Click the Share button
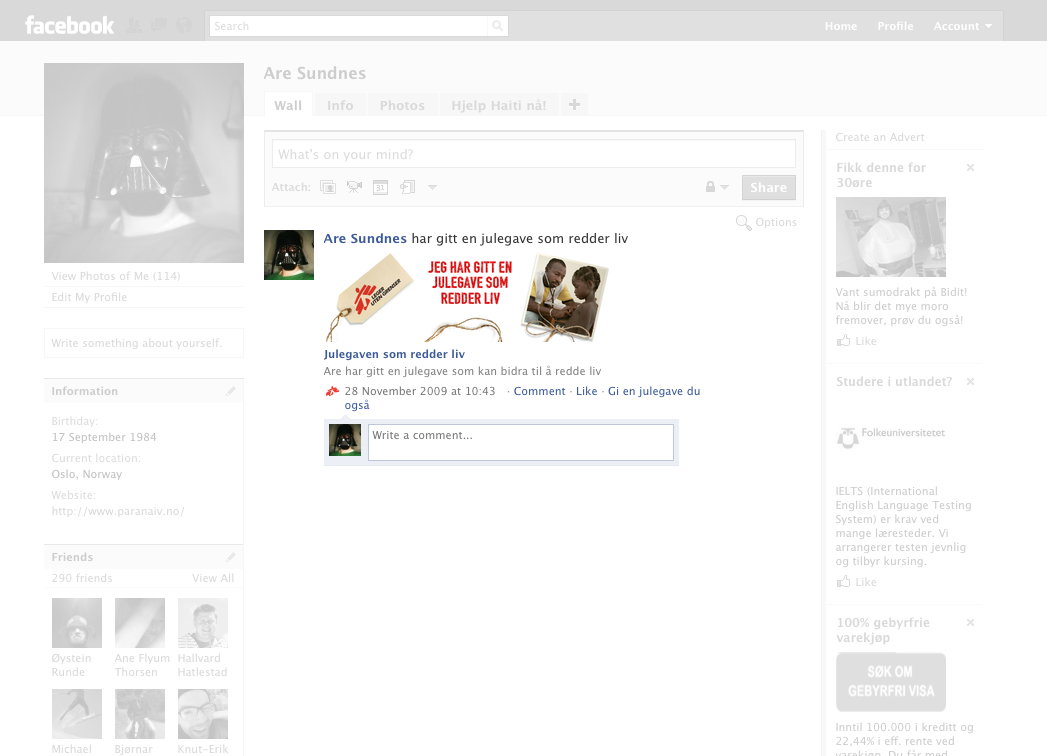The image size is (1047, 756). (x=769, y=188)
